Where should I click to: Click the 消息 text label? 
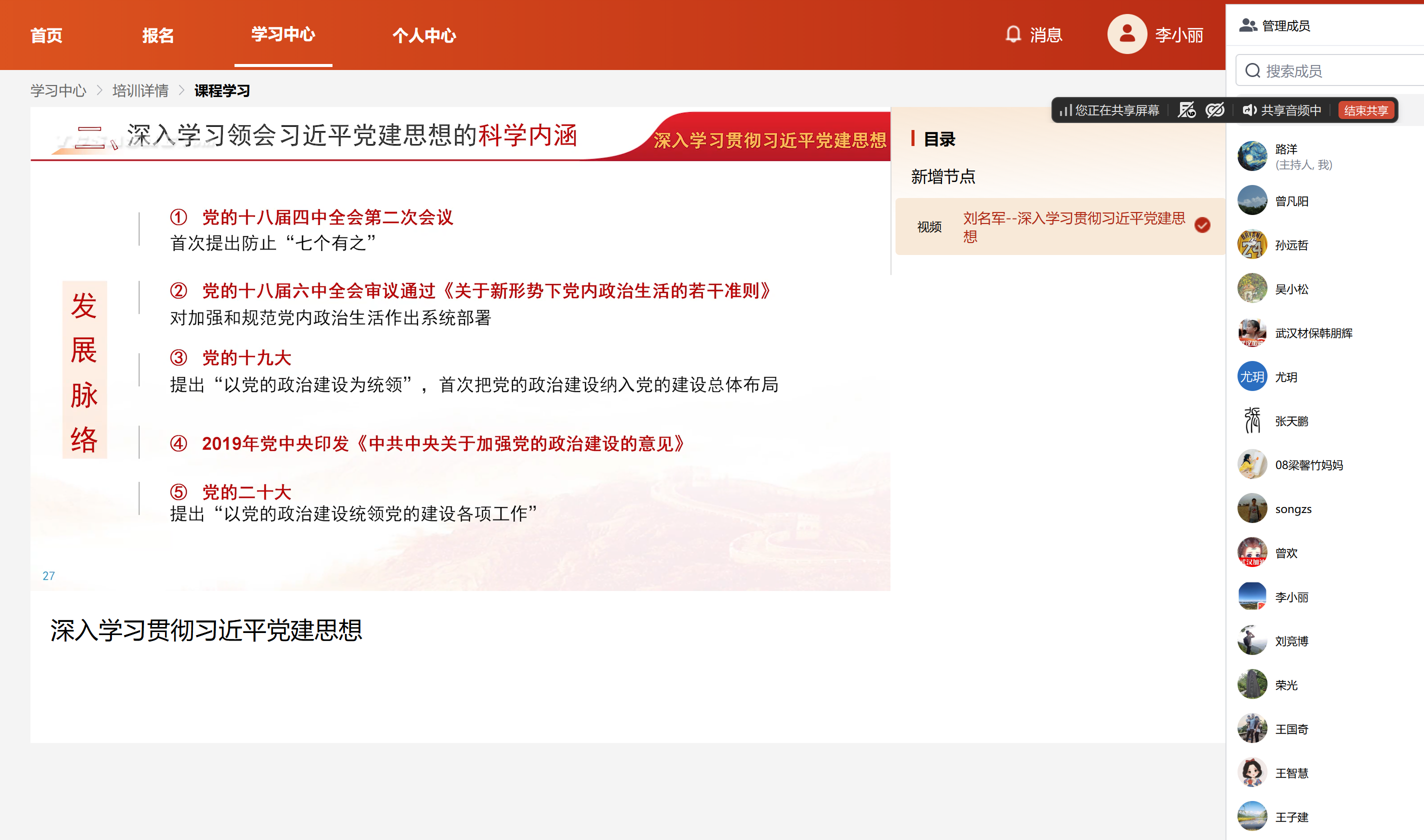[x=1046, y=35]
